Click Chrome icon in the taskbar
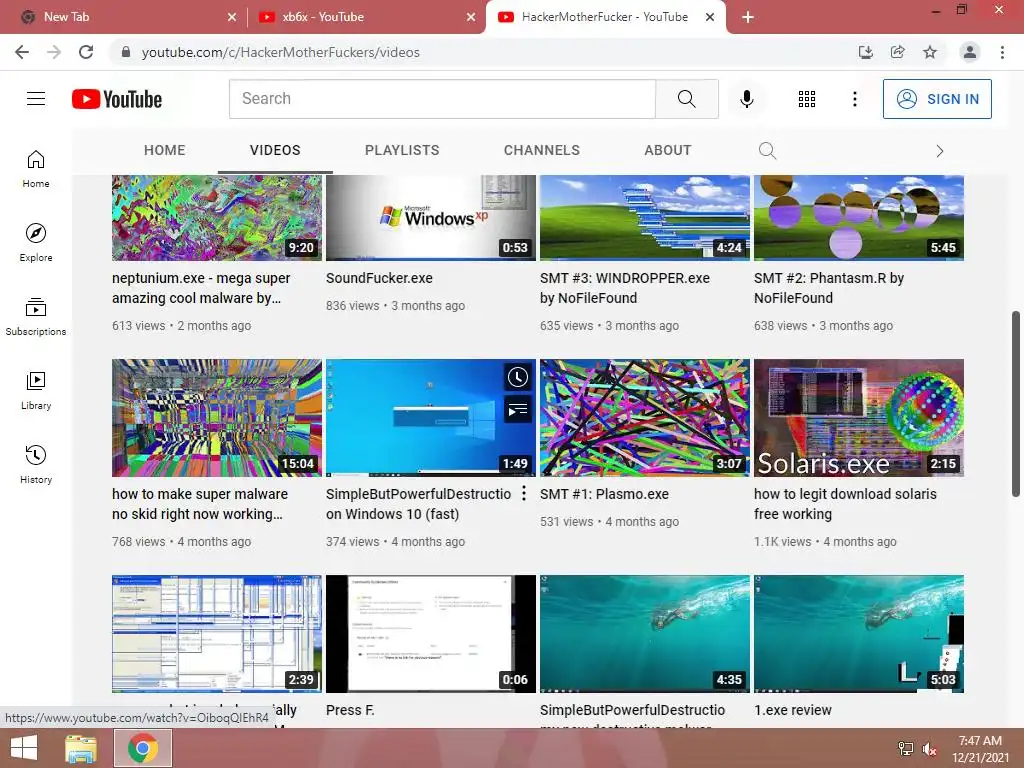 coord(143,748)
